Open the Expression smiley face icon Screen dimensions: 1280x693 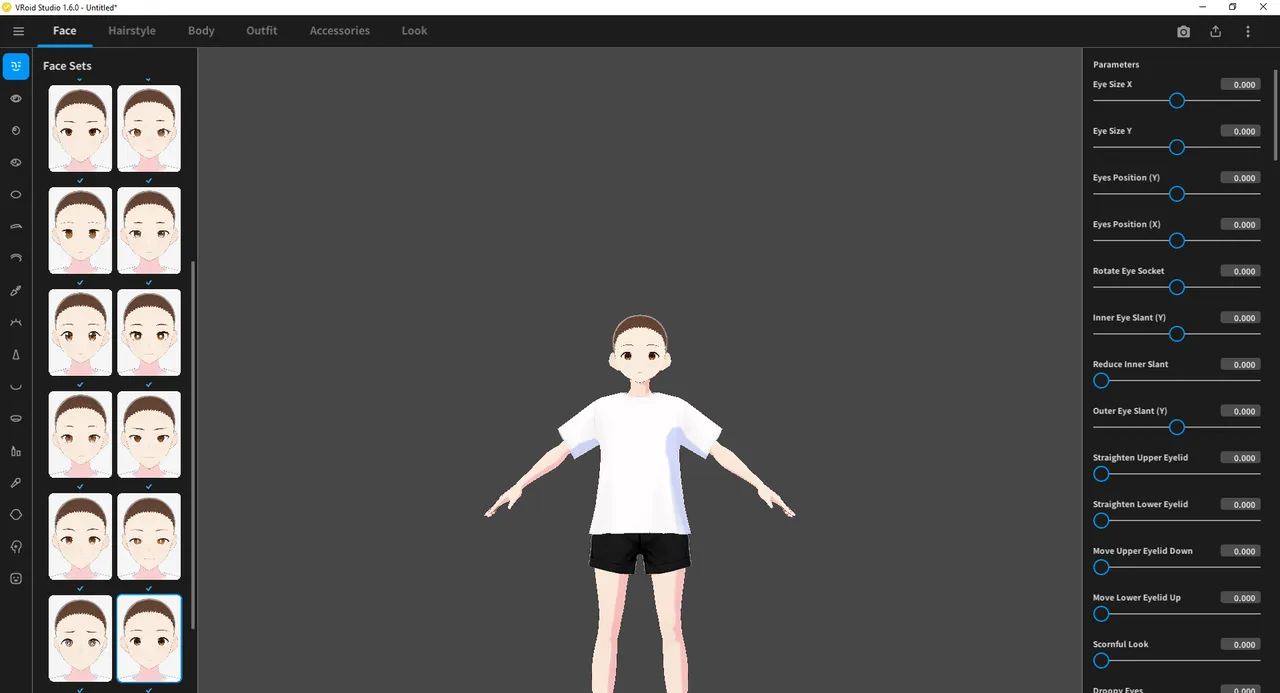click(16, 579)
